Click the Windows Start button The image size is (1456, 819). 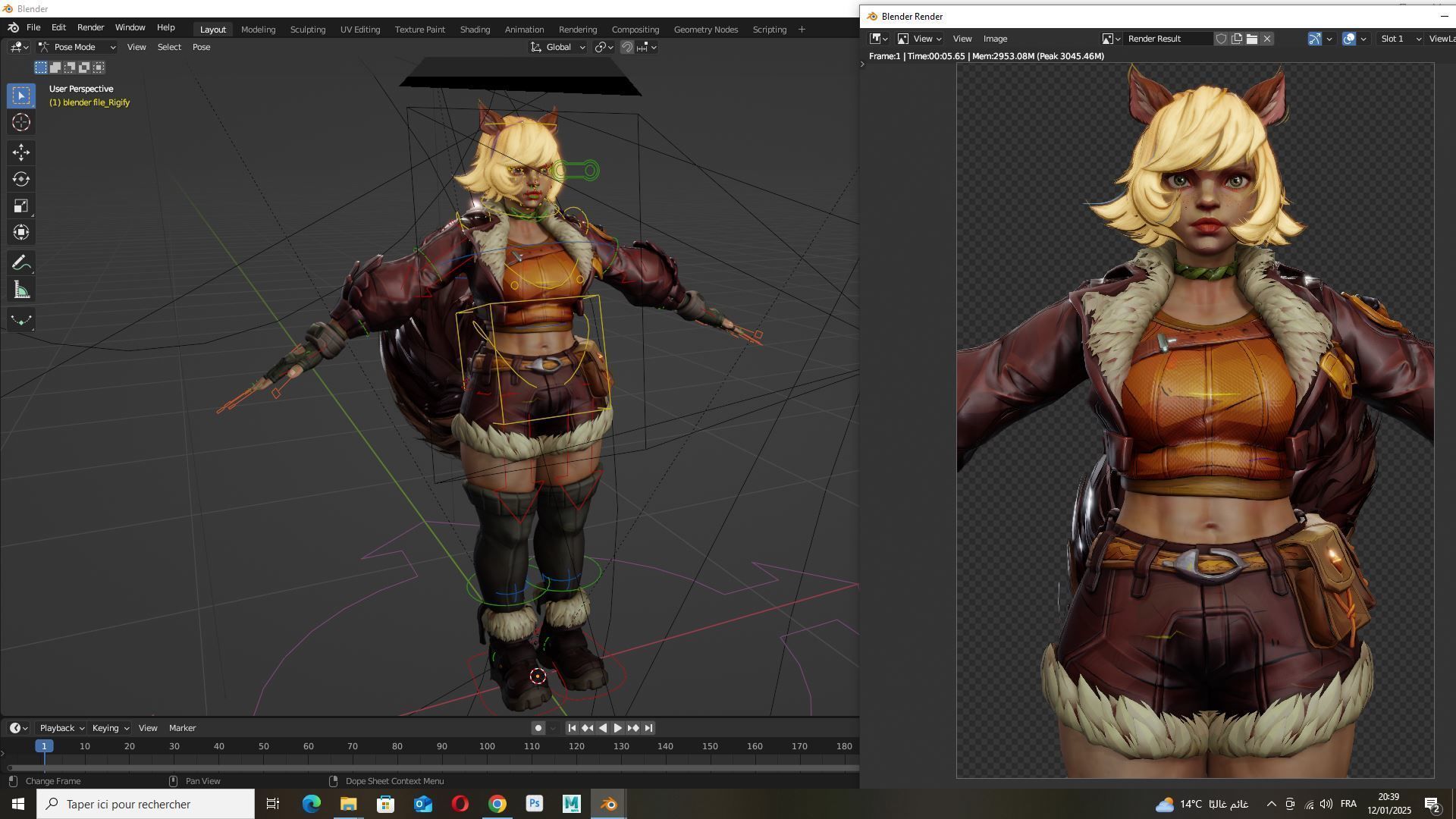18,804
